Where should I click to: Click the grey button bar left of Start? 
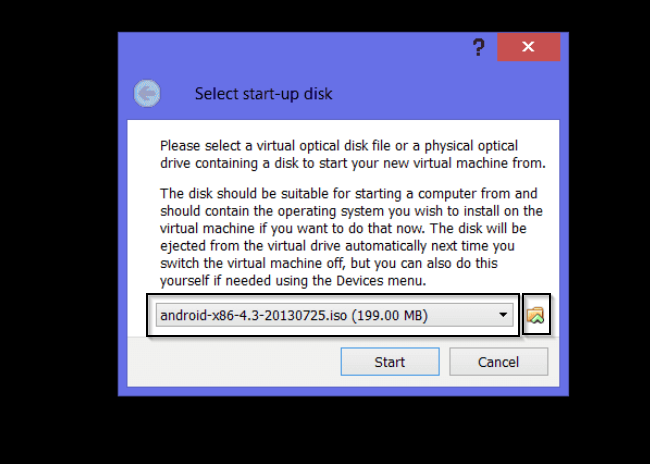click(x=234, y=362)
